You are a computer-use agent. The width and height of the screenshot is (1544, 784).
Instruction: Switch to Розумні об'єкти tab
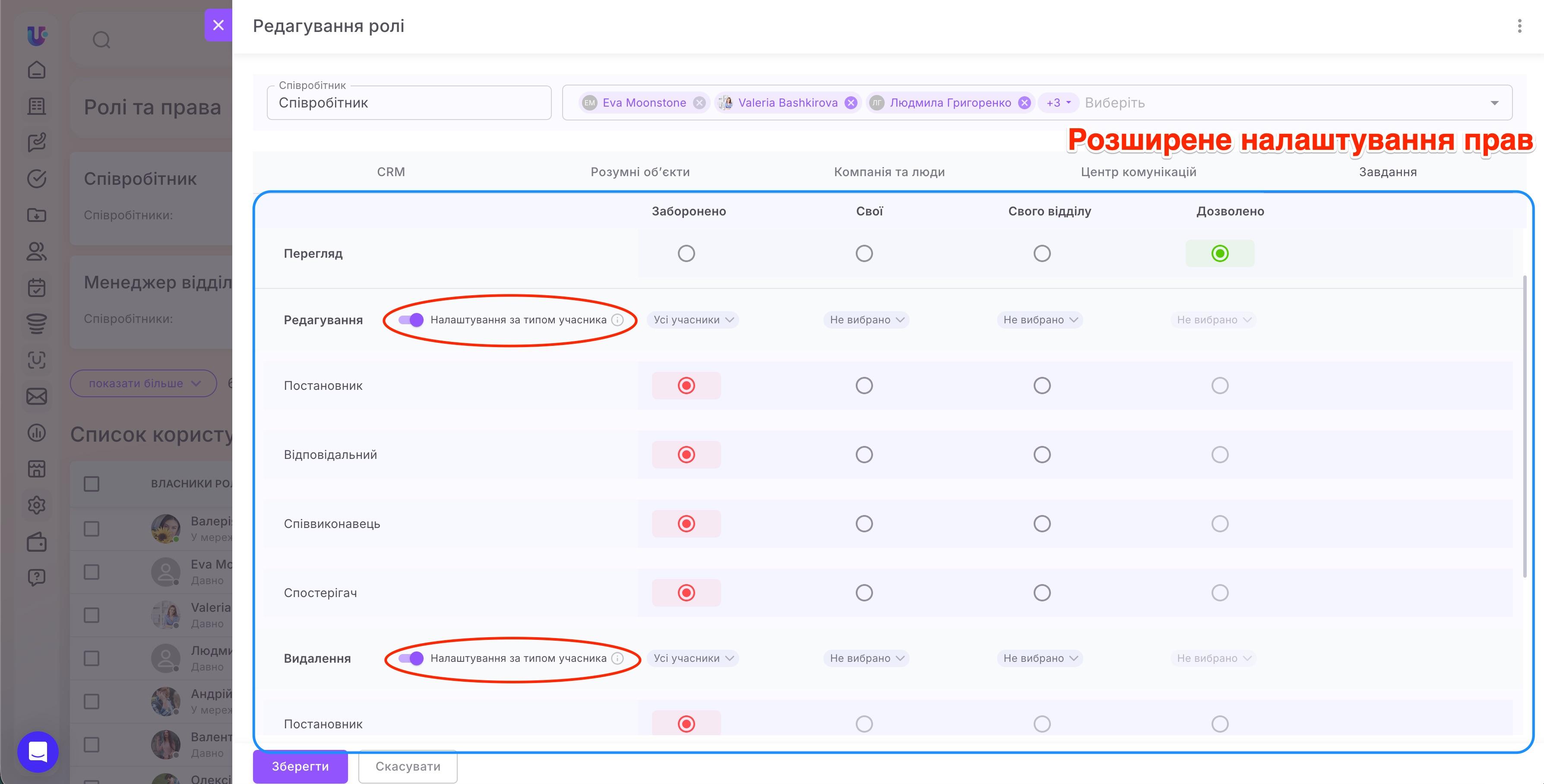point(640,172)
